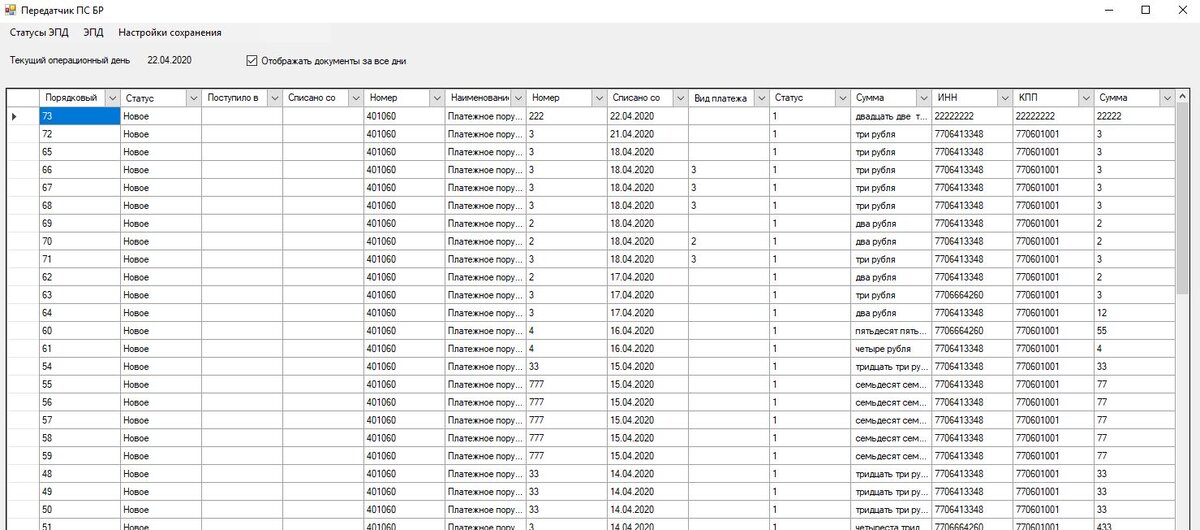Select the Порядковый cell 73
Image resolution: width=1200 pixels, height=530 pixels.
point(79,116)
